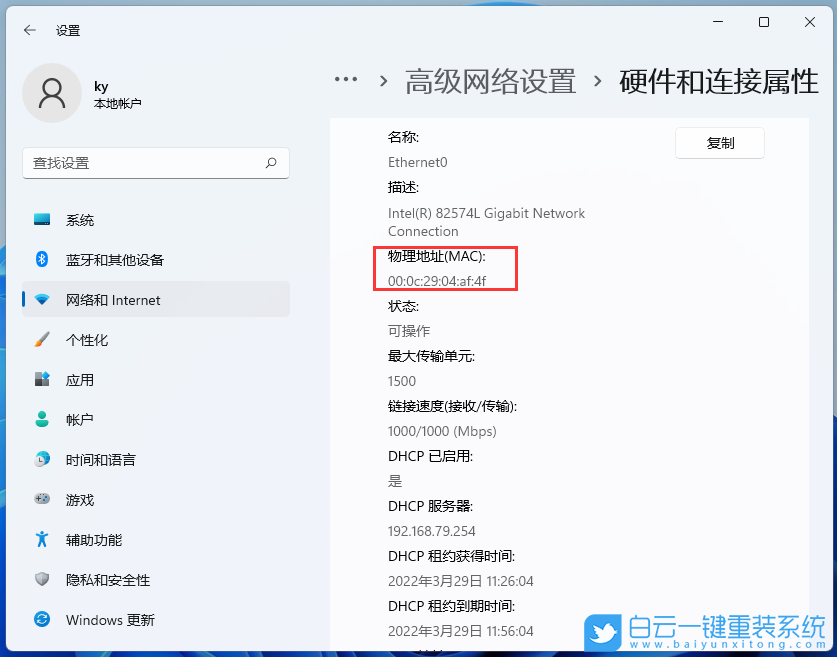Go back using the arrow button
The height and width of the screenshot is (657, 837).
coord(27,30)
